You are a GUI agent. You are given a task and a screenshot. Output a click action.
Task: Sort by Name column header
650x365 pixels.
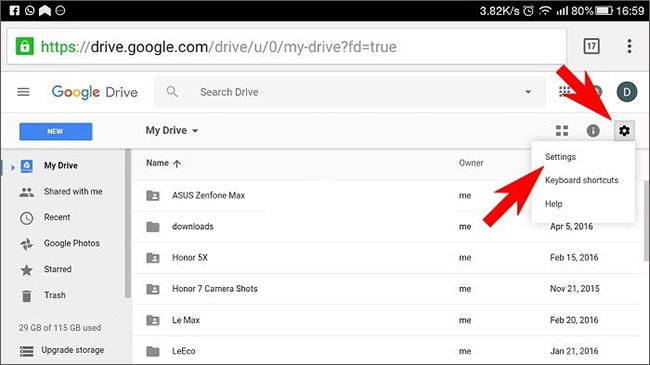(x=157, y=163)
